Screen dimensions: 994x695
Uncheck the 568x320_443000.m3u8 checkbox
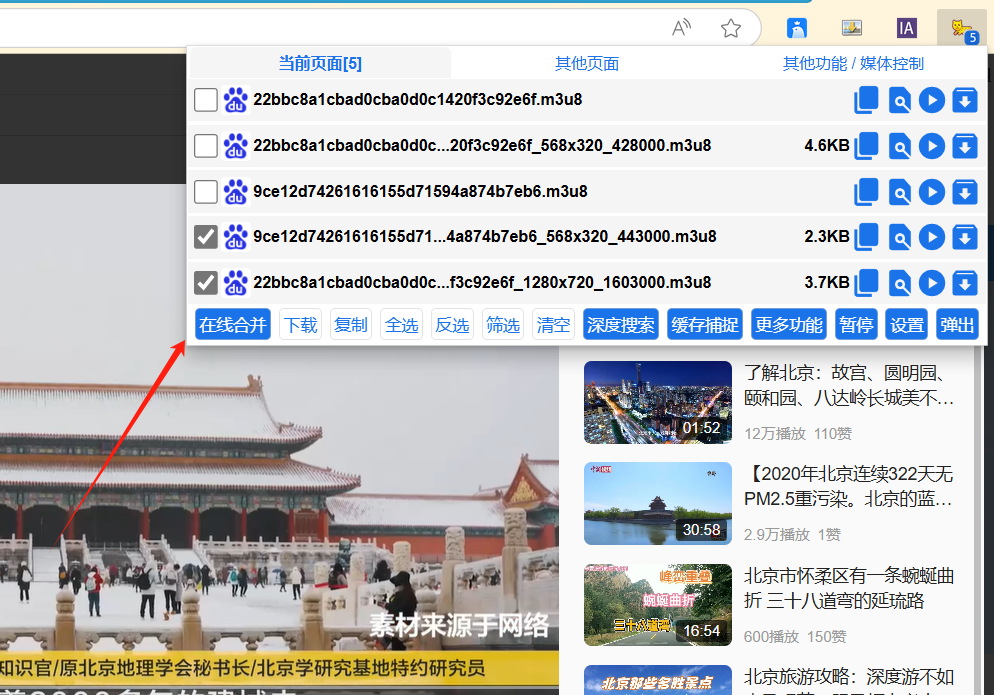coord(205,237)
